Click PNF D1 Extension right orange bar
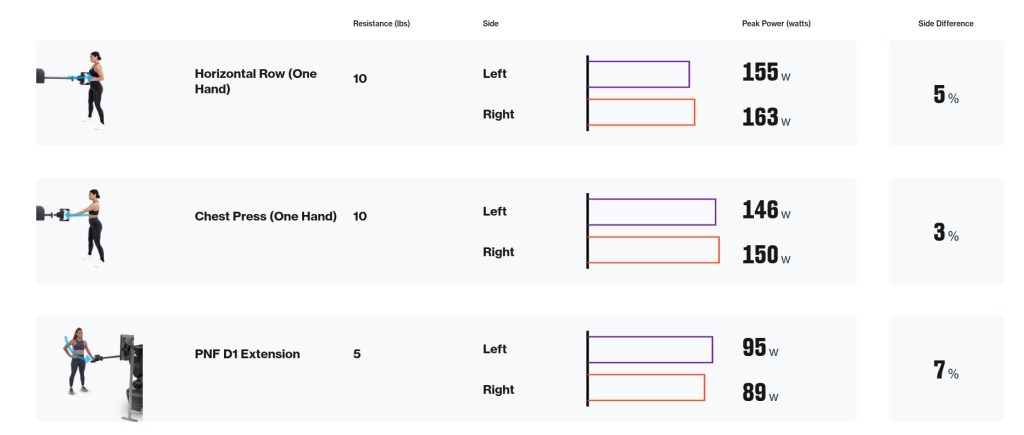The width and height of the screenshot is (1024, 435). click(x=646, y=387)
